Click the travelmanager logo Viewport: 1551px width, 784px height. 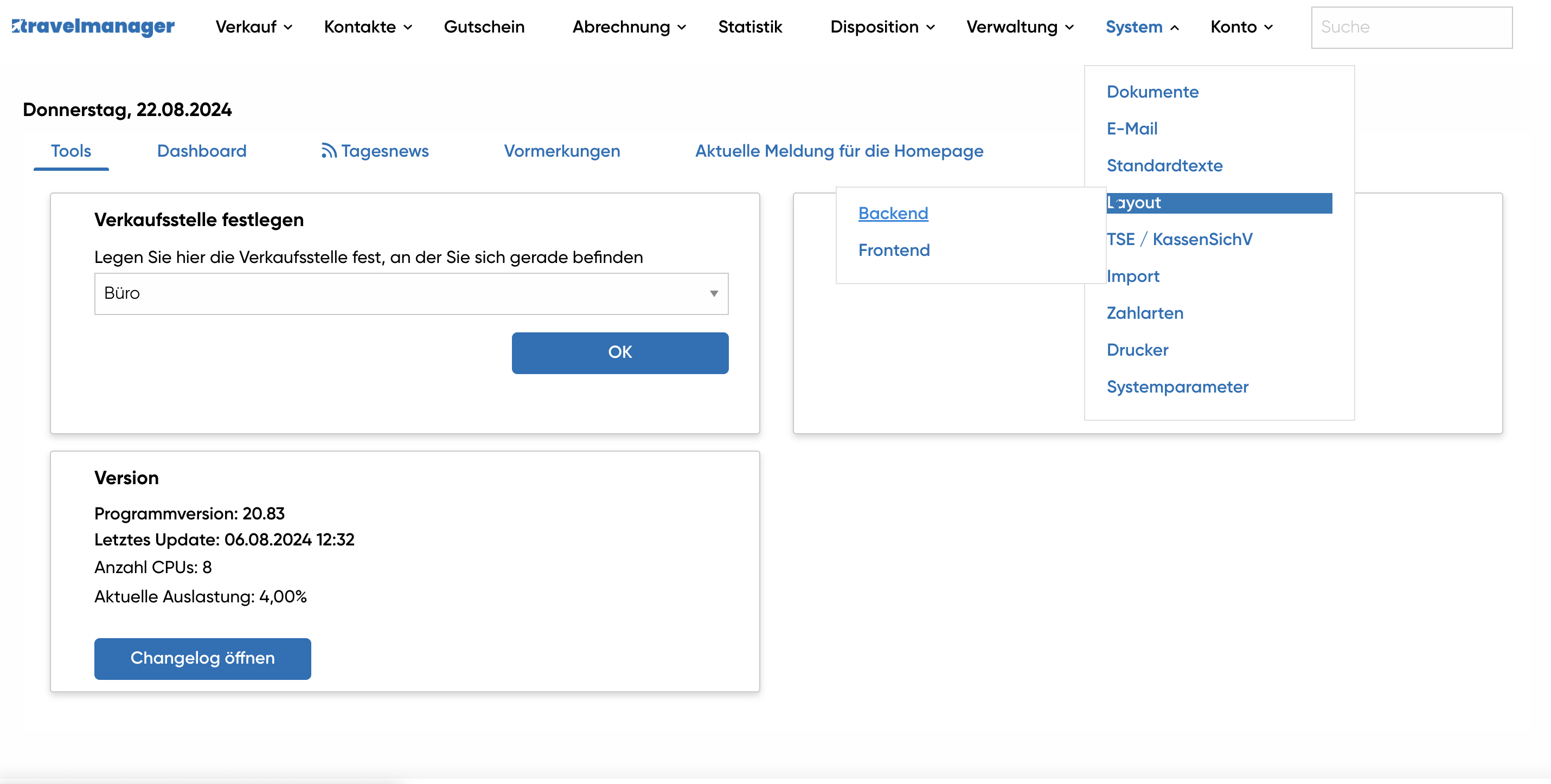(x=93, y=27)
